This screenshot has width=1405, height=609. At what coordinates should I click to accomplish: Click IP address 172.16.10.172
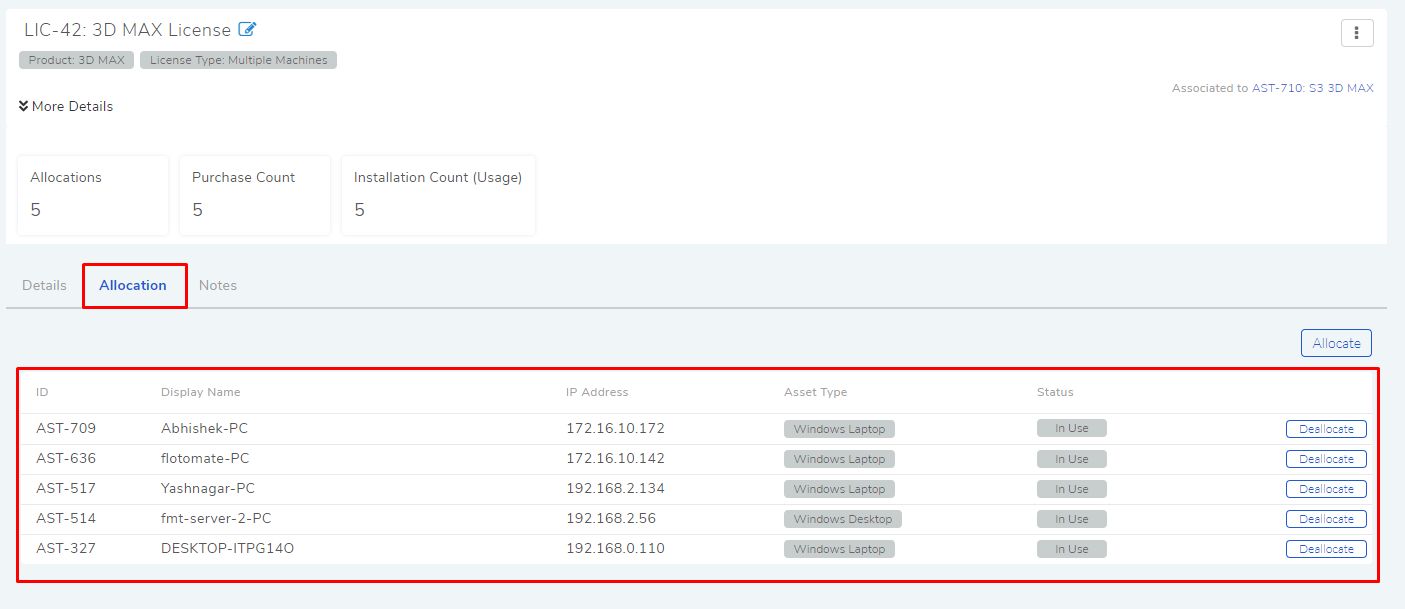(x=615, y=428)
